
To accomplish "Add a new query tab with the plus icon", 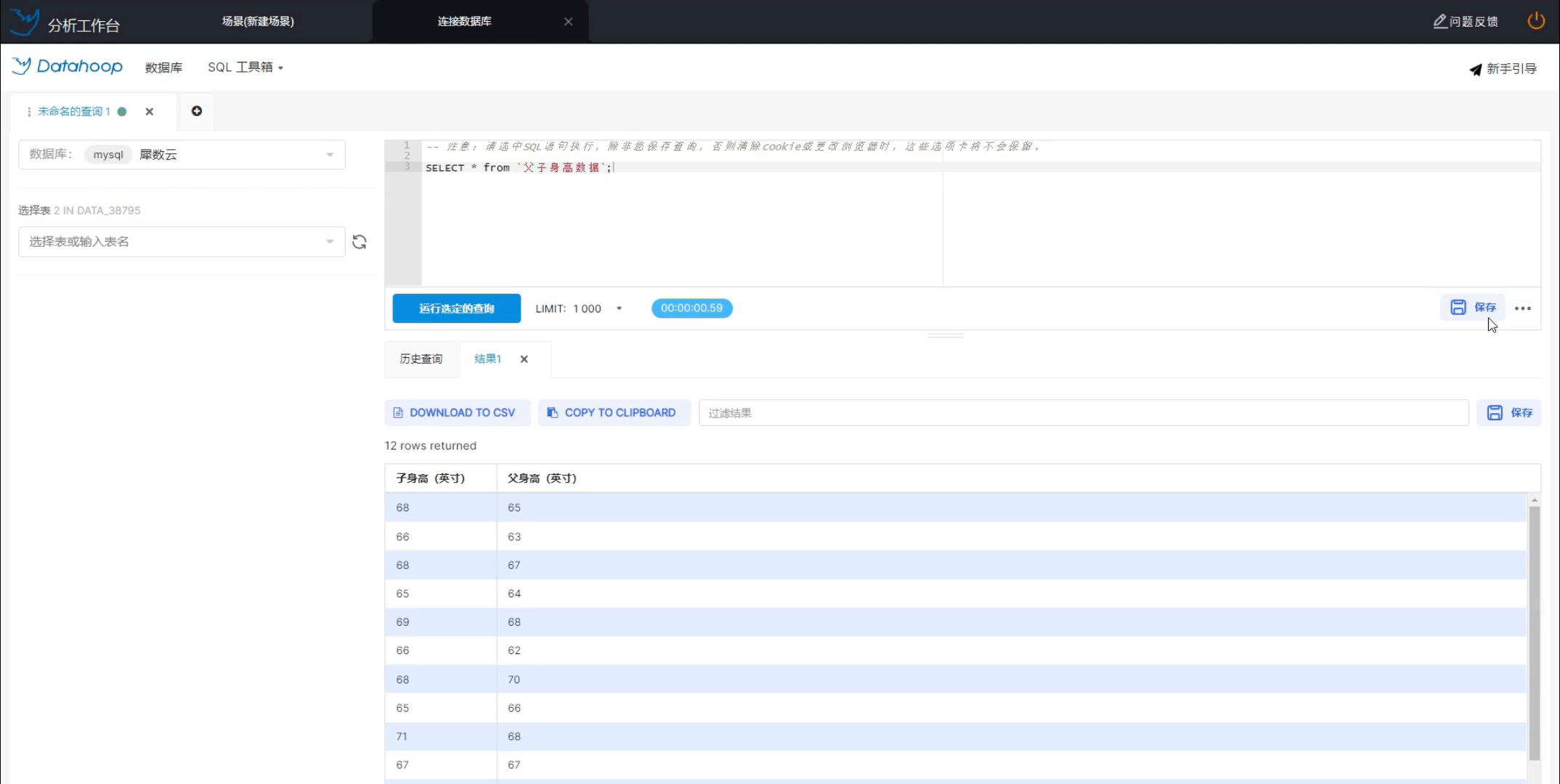I will [197, 111].
